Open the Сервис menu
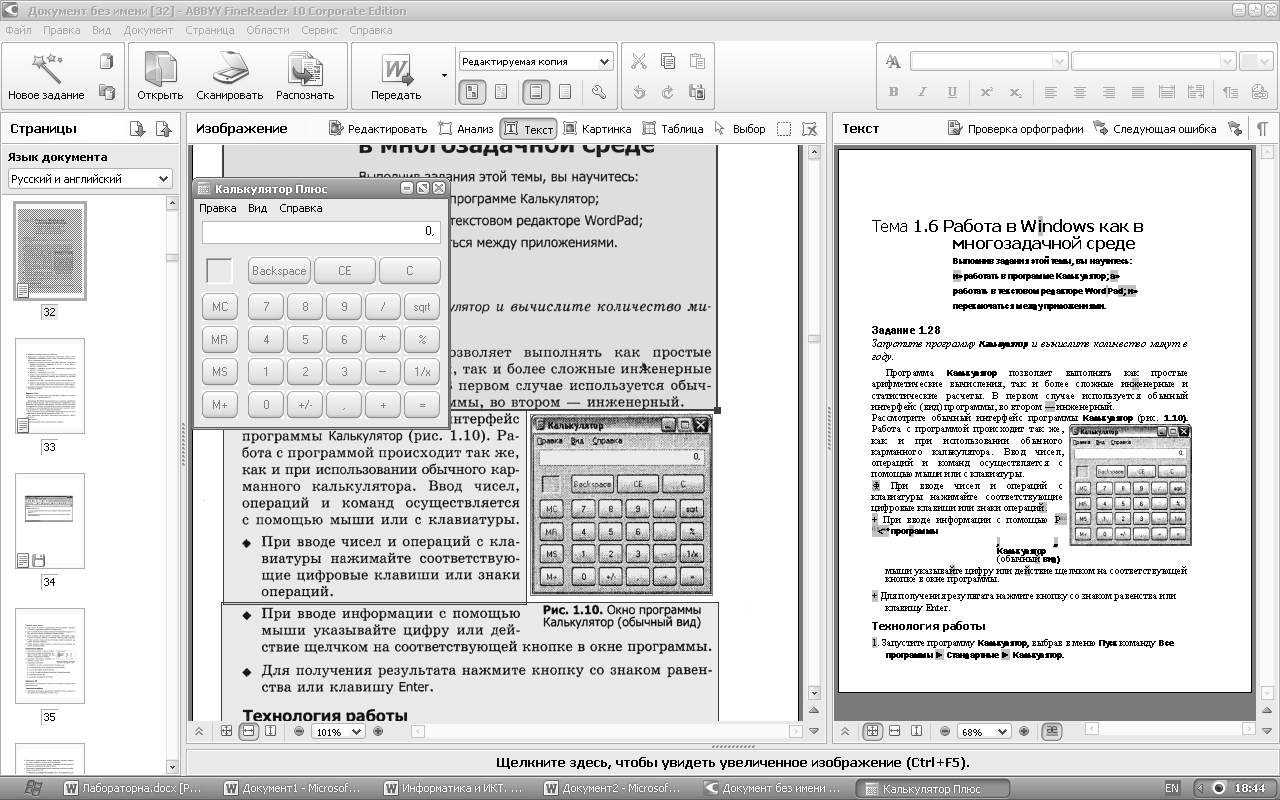 pos(319,30)
